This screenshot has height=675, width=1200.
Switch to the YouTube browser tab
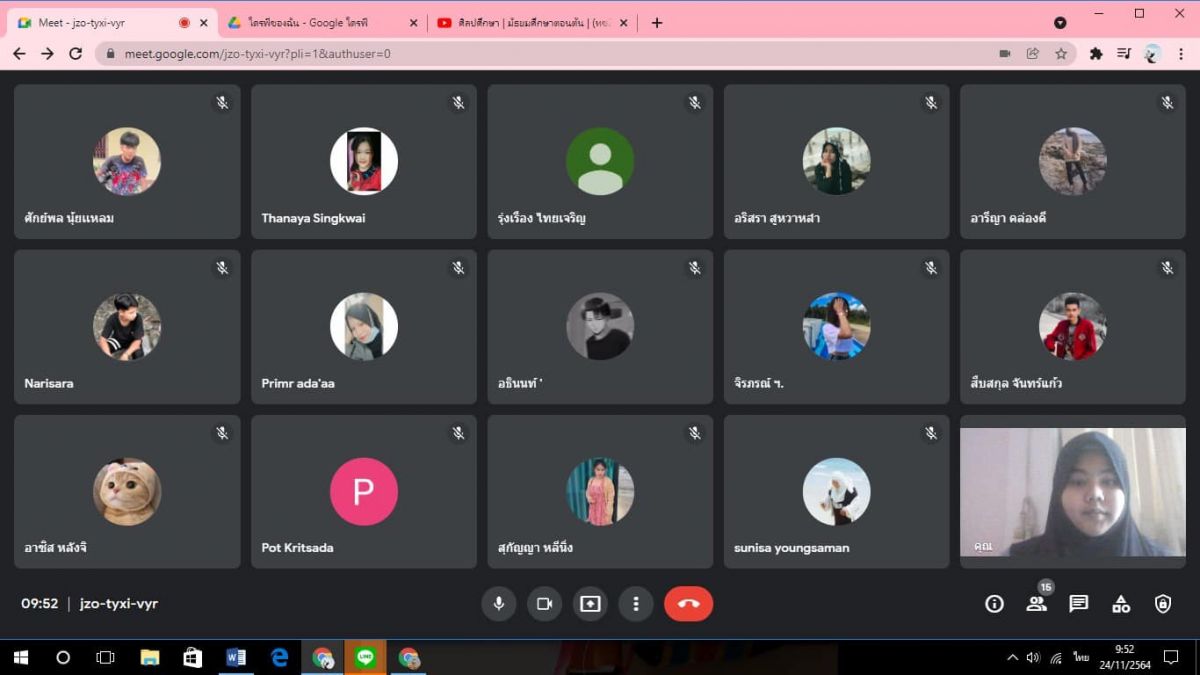525,23
